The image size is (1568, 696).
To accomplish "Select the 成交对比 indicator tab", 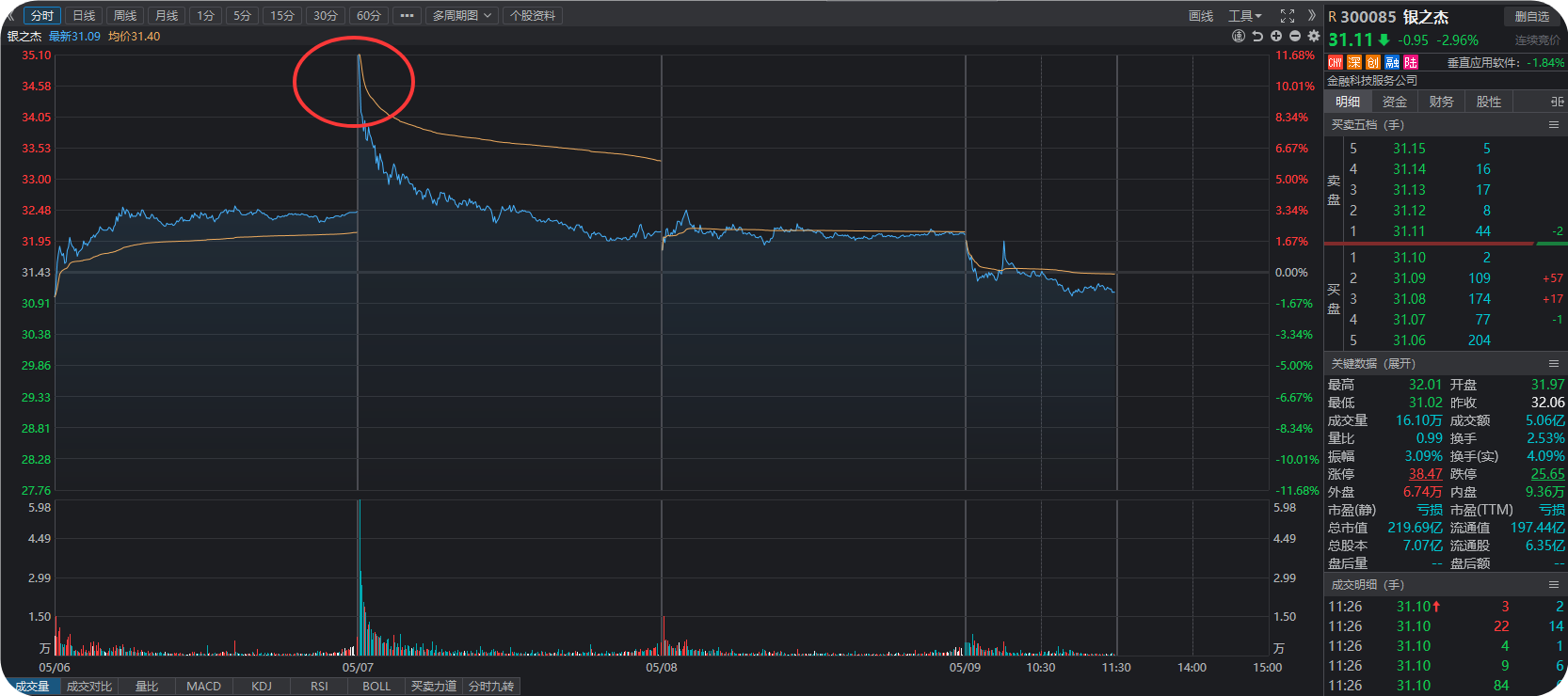I will 89,687.
